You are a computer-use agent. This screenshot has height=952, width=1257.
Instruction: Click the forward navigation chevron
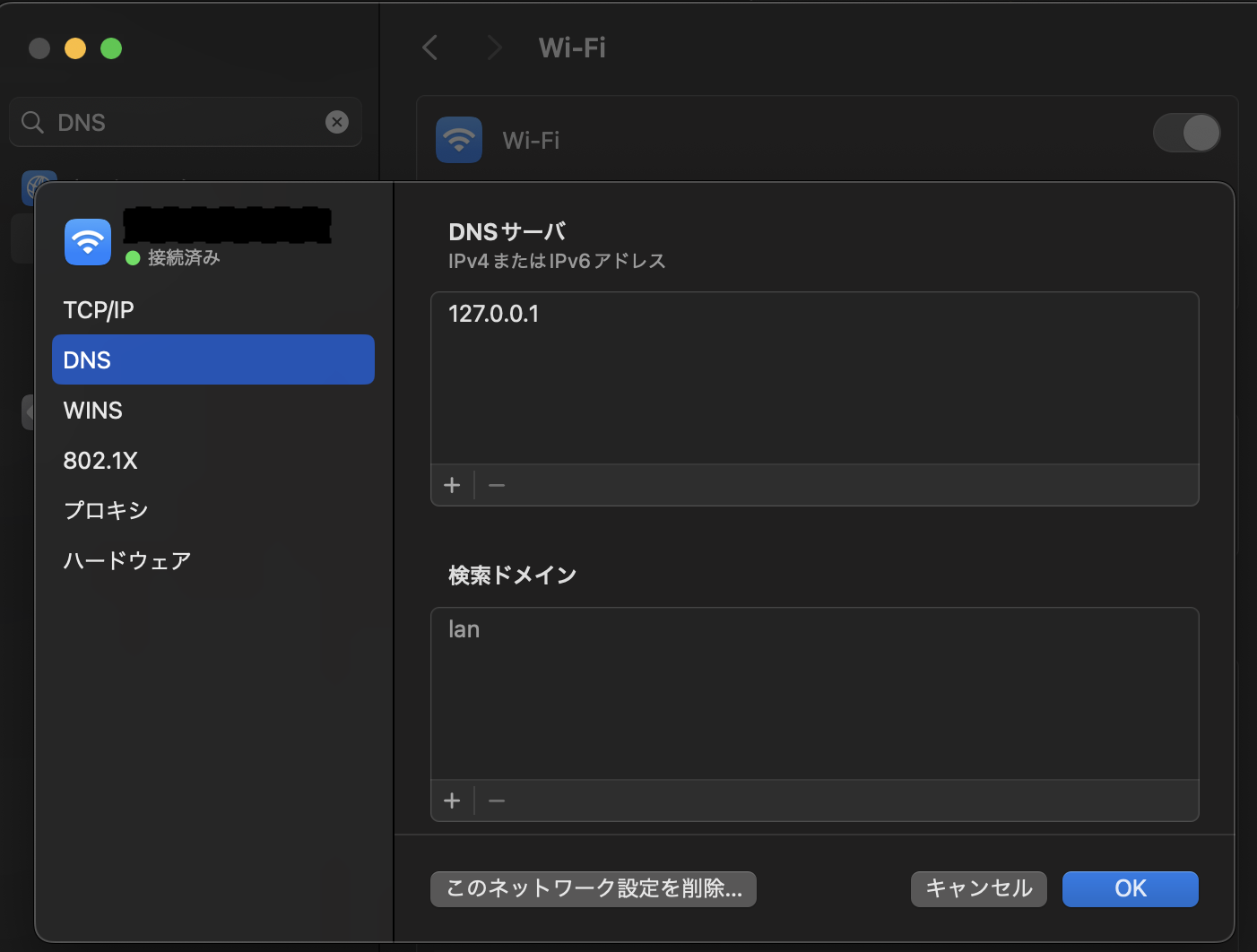494,48
